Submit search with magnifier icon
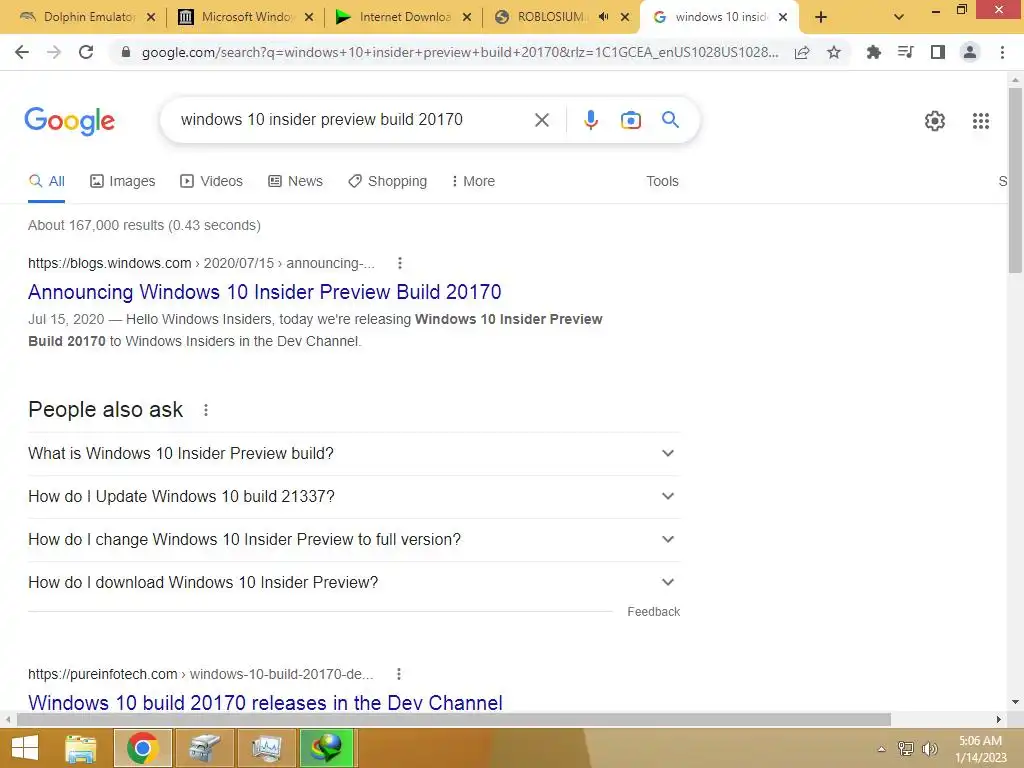1024x768 pixels. [x=670, y=120]
